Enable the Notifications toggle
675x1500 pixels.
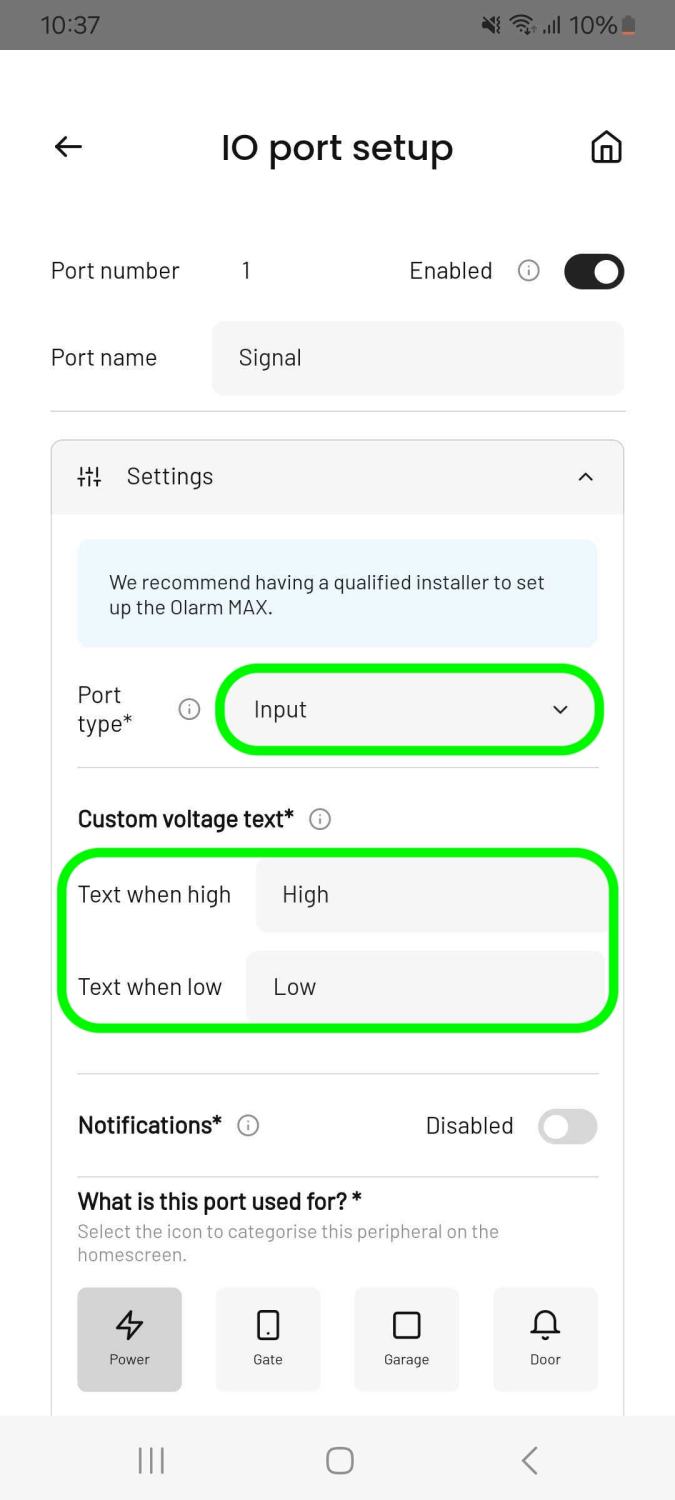(568, 1126)
